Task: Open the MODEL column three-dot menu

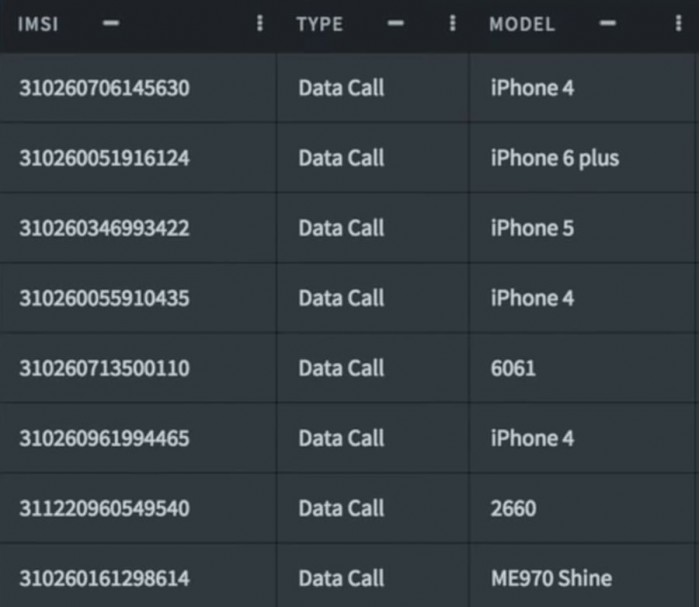Action: (679, 23)
